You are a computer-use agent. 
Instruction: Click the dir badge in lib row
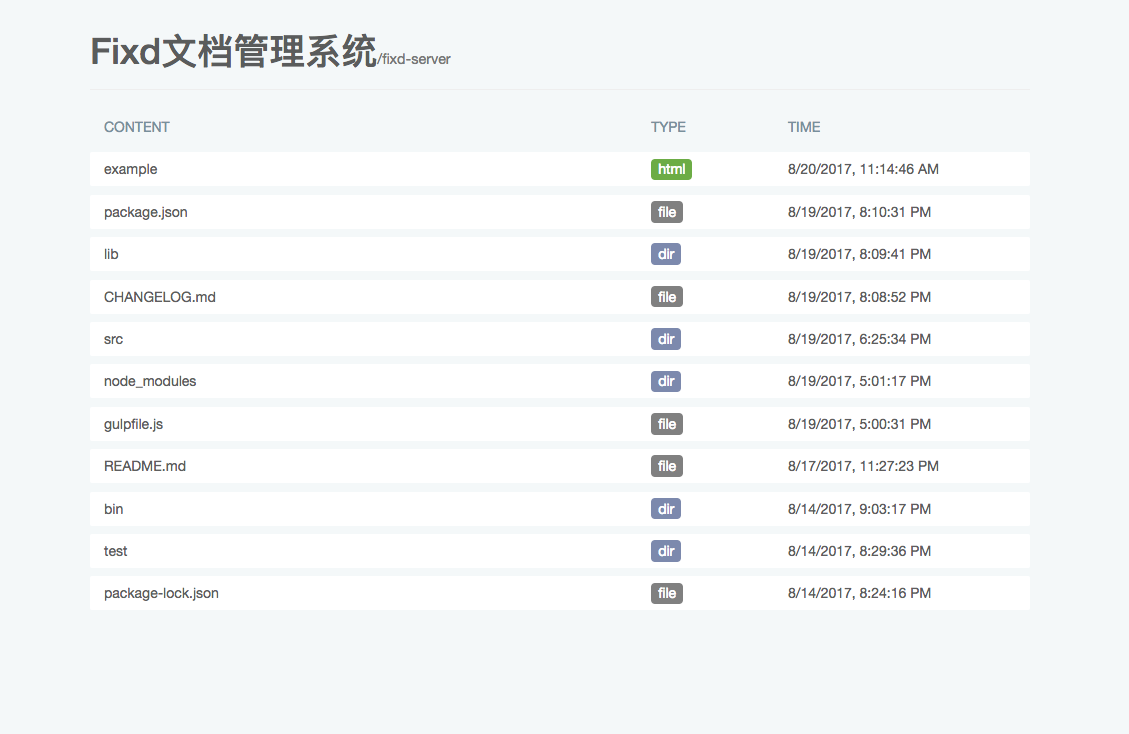click(666, 254)
